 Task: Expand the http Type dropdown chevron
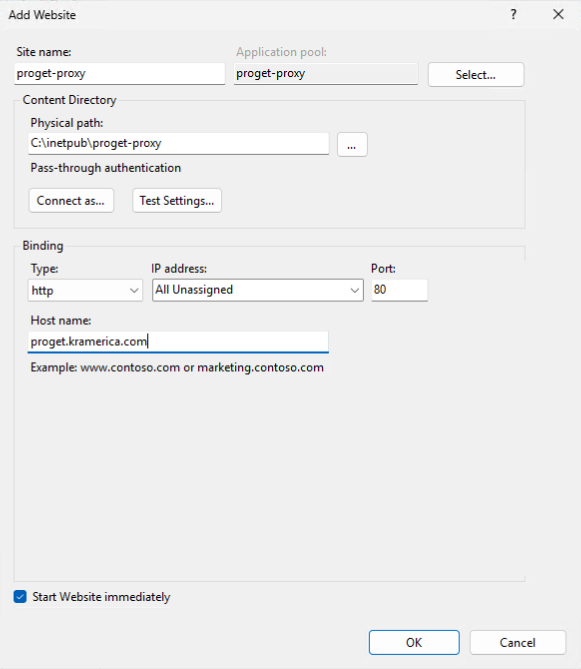tap(134, 291)
